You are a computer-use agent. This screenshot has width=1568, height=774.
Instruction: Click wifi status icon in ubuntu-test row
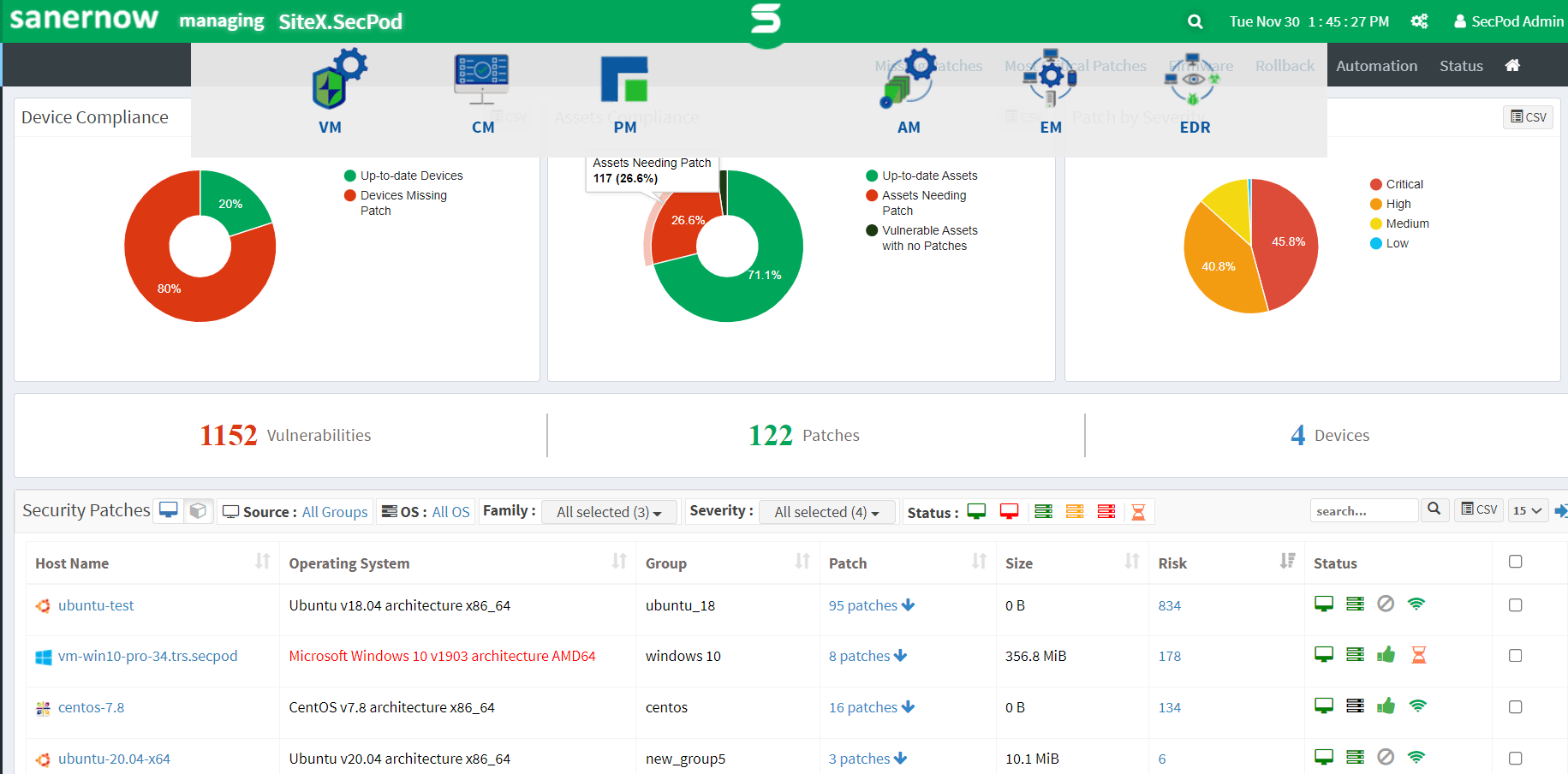pyautogui.click(x=1416, y=604)
